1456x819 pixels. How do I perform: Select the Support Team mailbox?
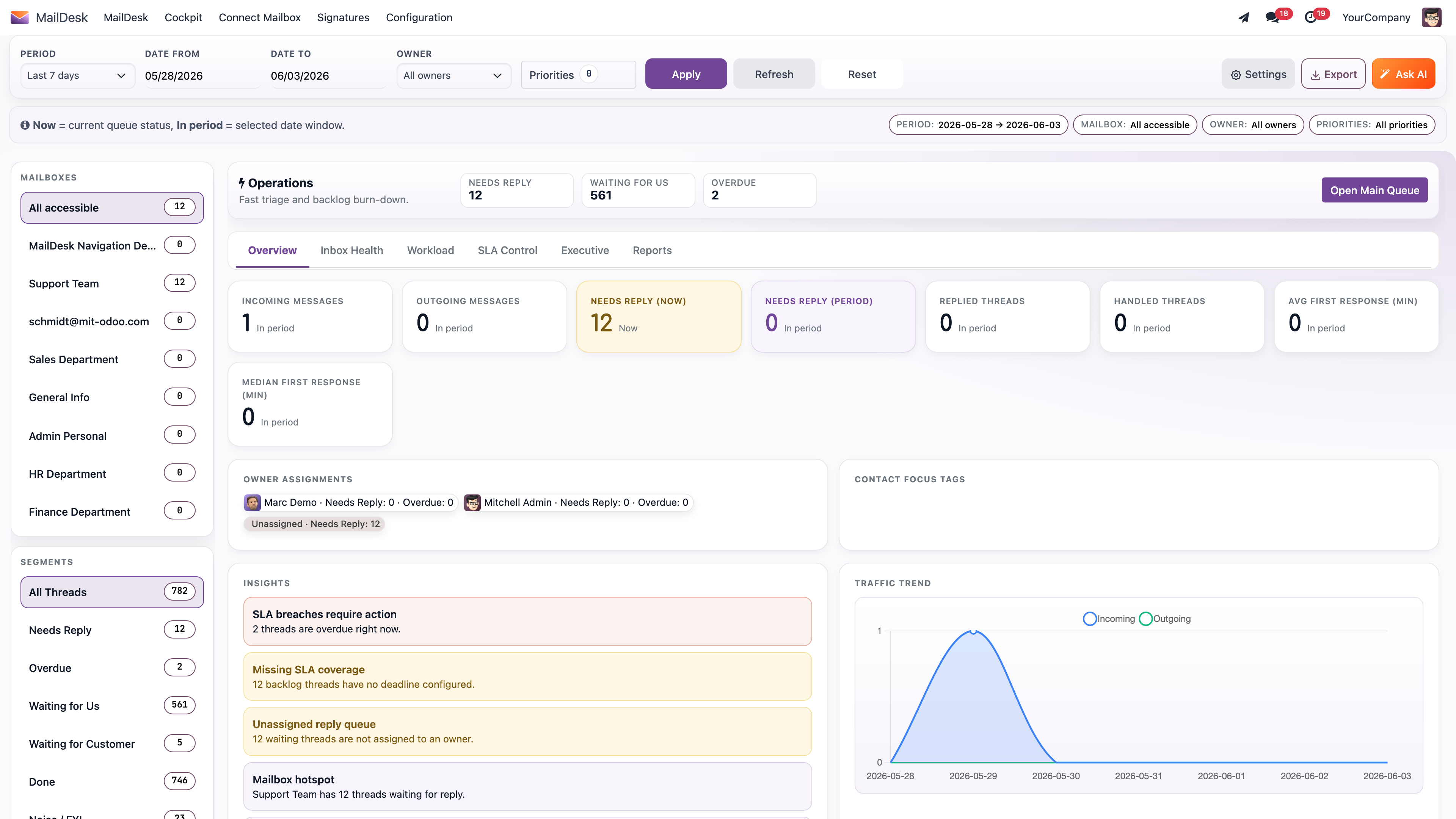[112, 283]
